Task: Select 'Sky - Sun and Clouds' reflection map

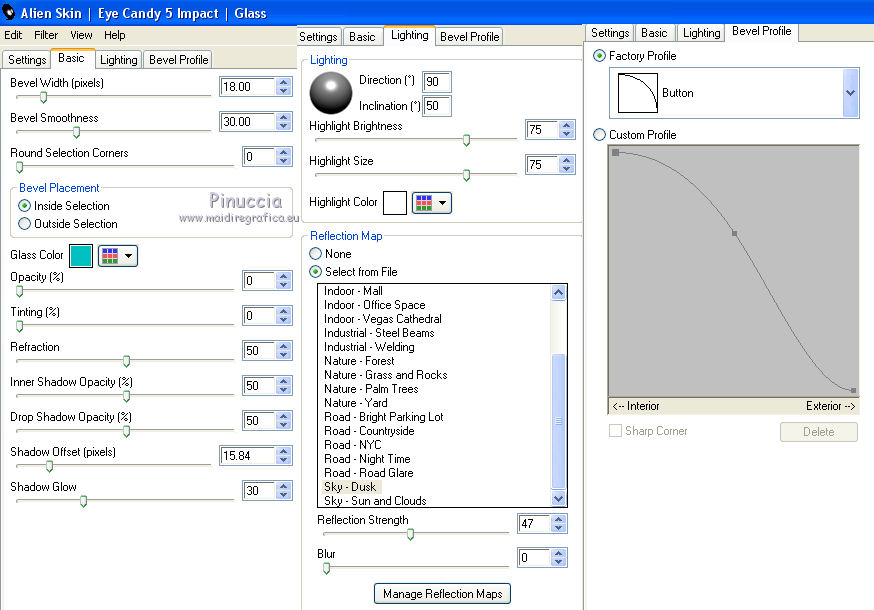Action: 375,501
